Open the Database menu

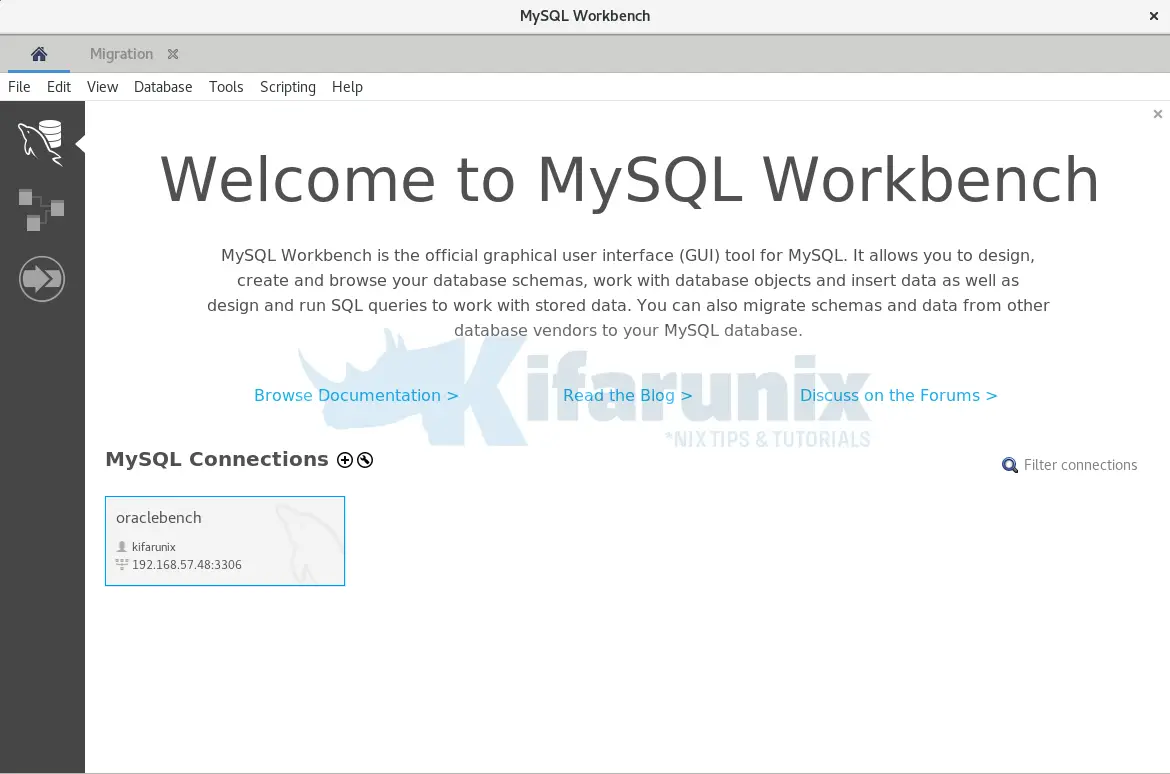pos(163,87)
